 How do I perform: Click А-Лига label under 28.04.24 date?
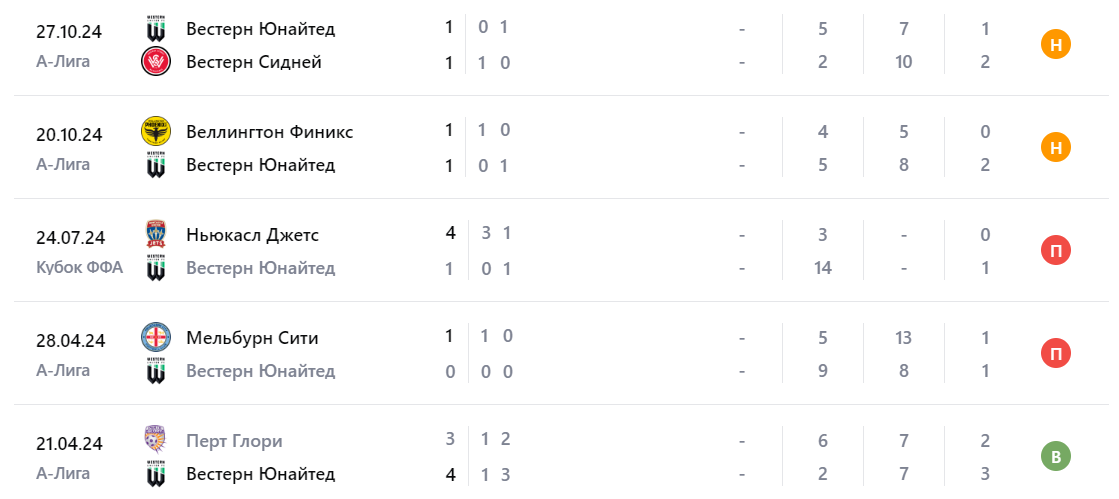63,370
